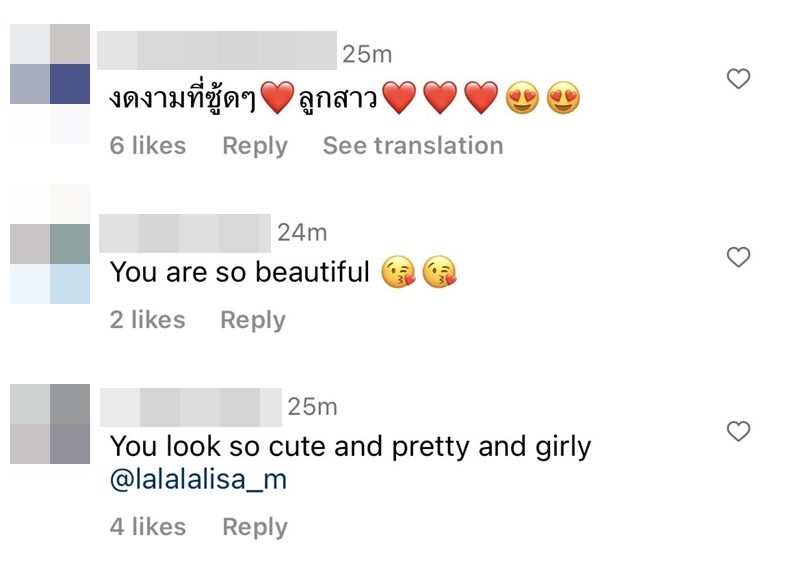View the "2 likes" list

point(148,320)
